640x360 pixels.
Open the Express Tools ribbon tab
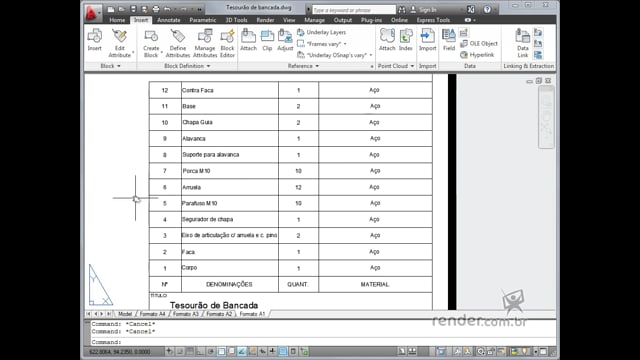point(433,20)
